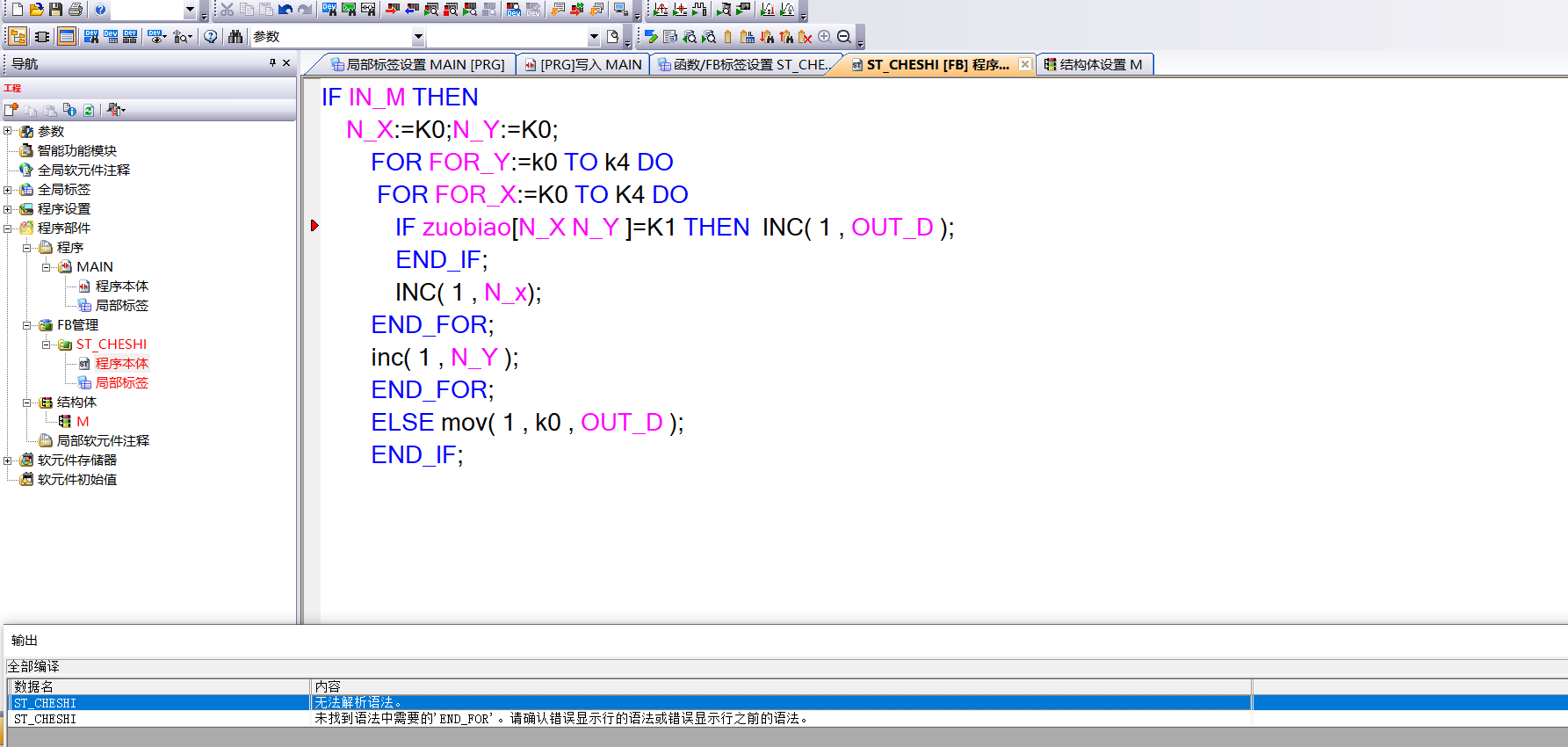The height and width of the screenshot is (747, 1568).
Task: Select 智能功能模块 in project tree
Action: point(76,151)
